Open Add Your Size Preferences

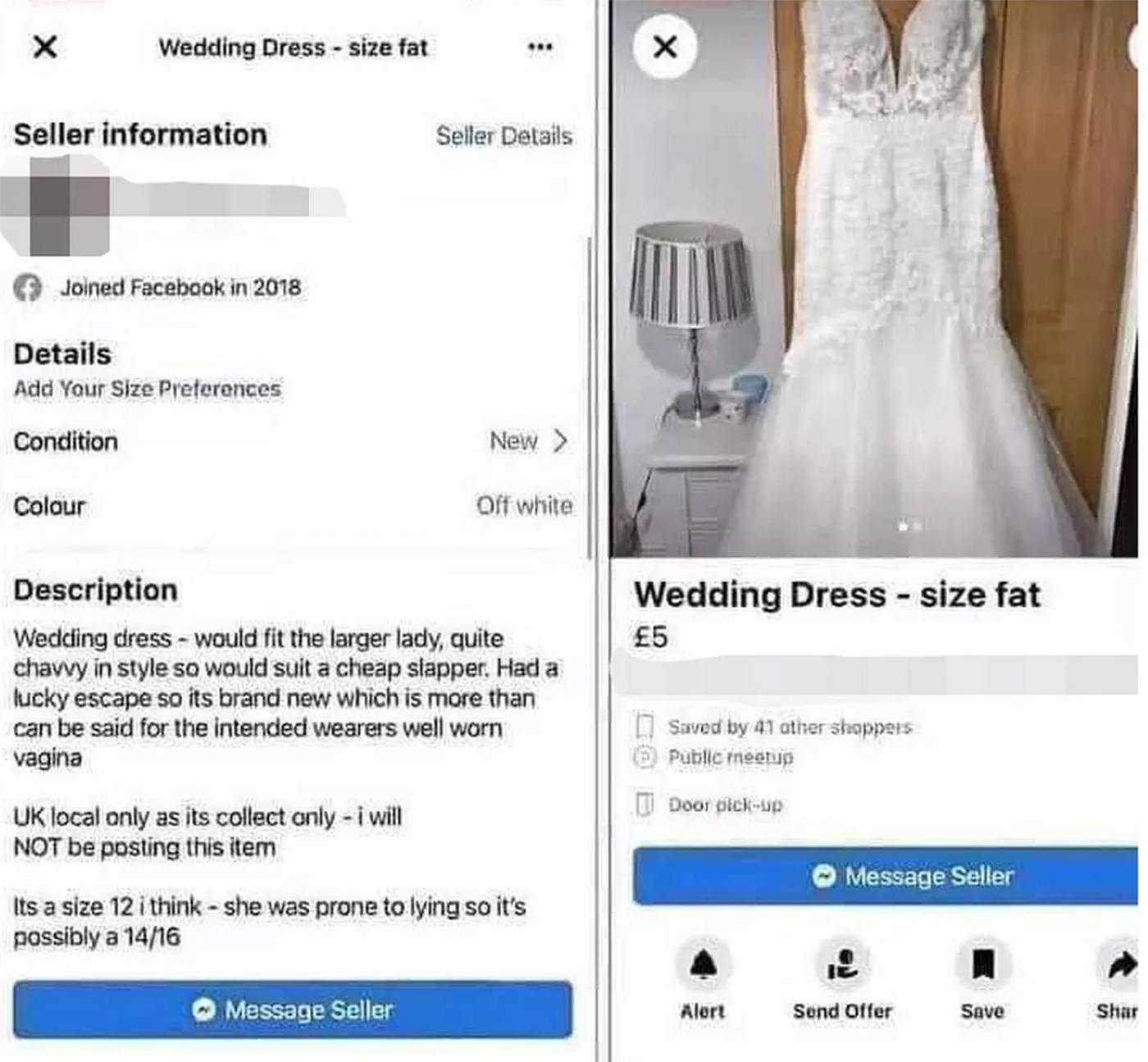[148, 389]
